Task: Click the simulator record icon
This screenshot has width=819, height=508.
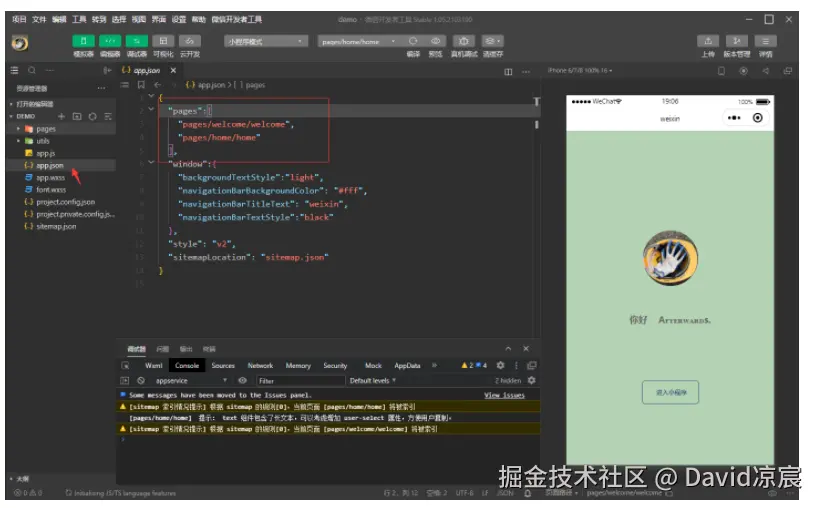Action: click(x=743, y=70)
